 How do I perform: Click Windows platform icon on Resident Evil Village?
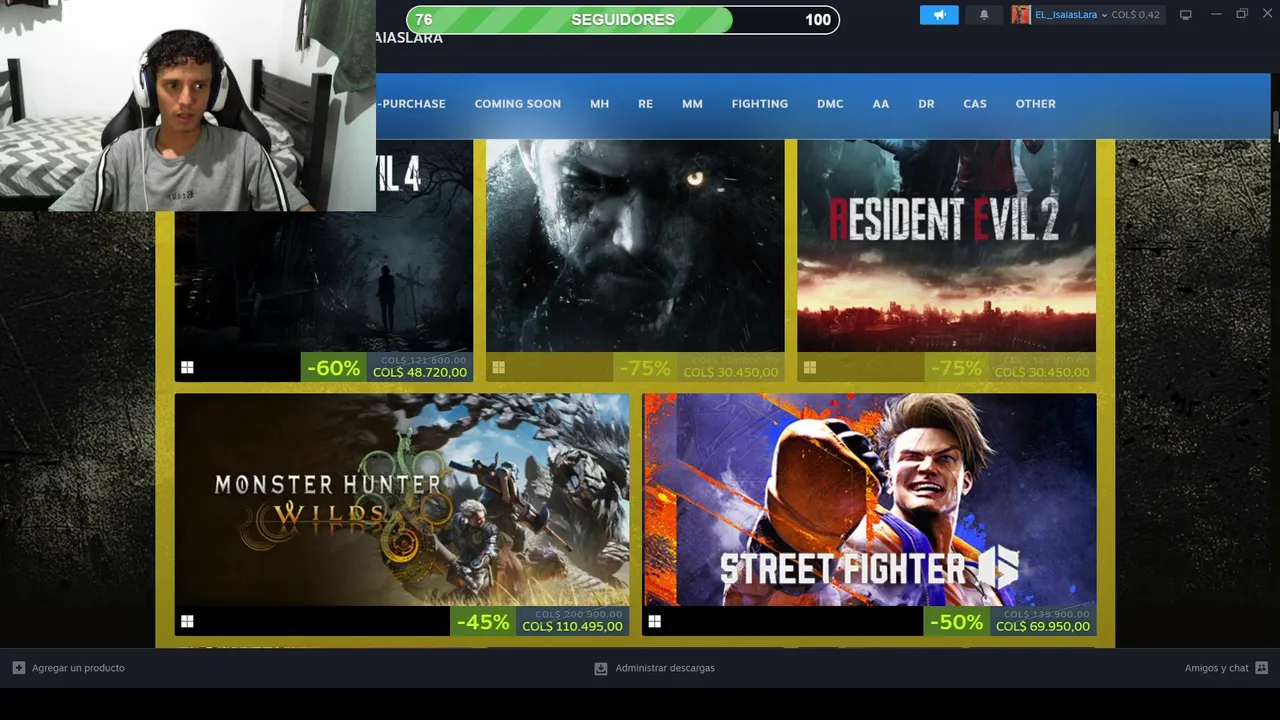498,368
